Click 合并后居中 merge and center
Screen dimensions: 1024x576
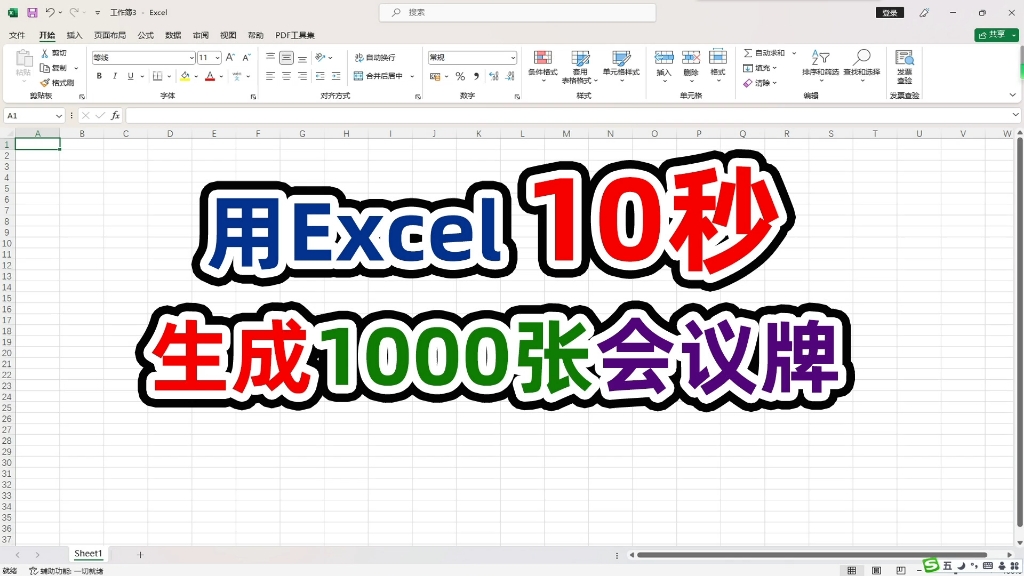click(x=380, y=75)
